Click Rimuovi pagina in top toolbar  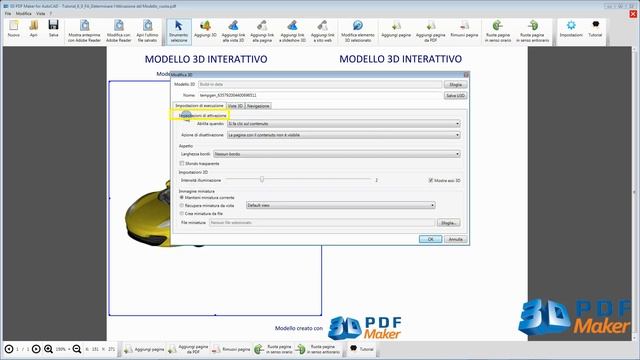(464, 29)
